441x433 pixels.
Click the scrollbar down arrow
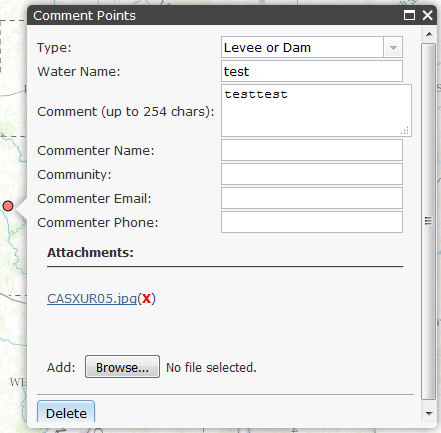[429, 414]
